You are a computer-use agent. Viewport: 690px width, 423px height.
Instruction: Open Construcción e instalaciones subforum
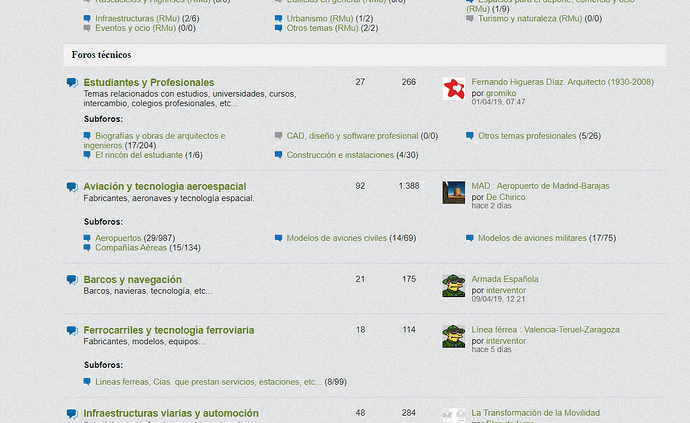click(x=340, y=155)
